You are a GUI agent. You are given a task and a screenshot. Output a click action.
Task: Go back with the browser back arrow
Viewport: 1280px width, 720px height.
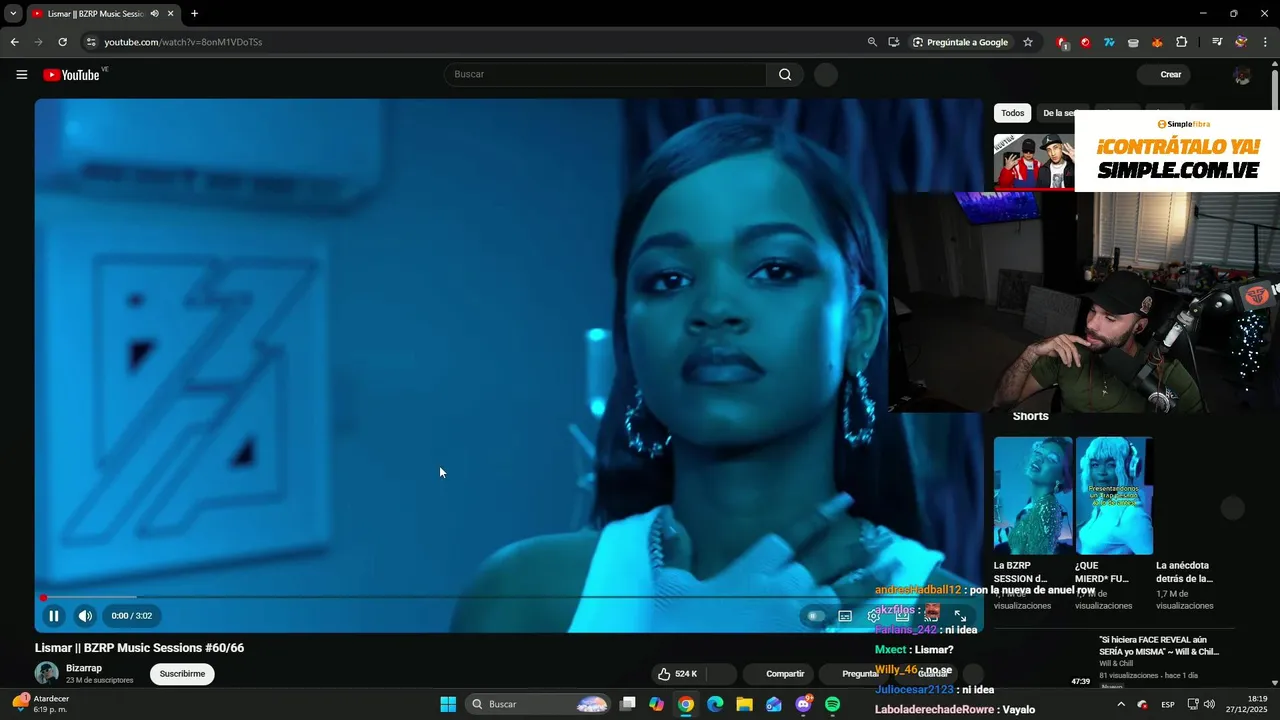14,42
